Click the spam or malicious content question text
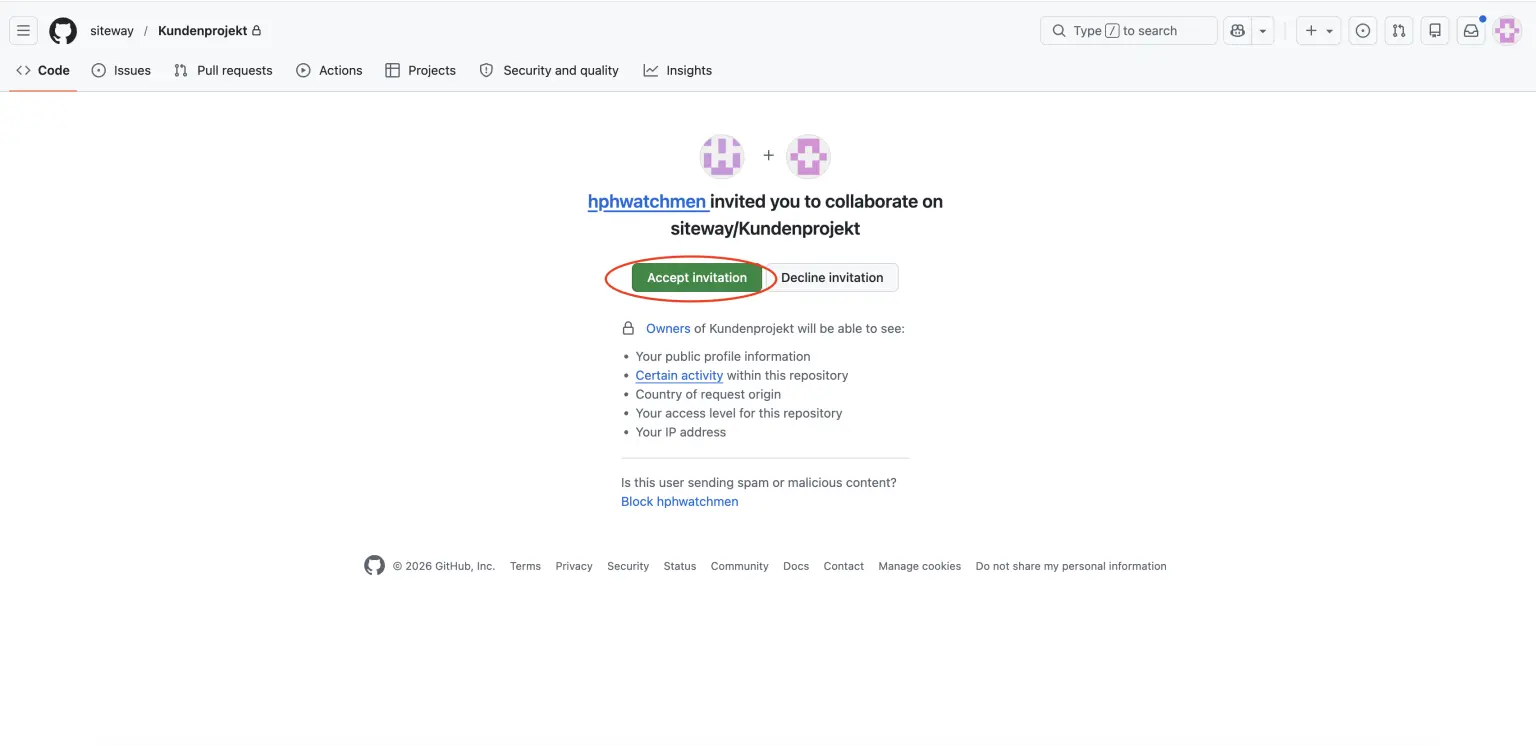This screenshot has height=746, width=1536. tap(759, 482)
